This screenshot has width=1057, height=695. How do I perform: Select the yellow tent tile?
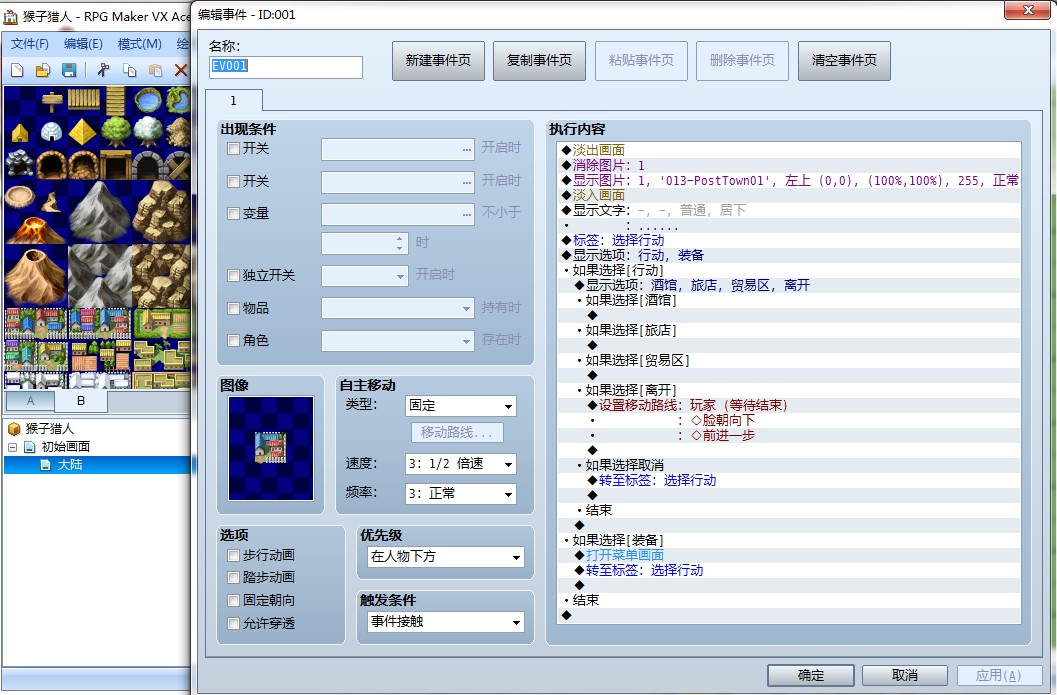pyautogui.click(x=20, y=132)
